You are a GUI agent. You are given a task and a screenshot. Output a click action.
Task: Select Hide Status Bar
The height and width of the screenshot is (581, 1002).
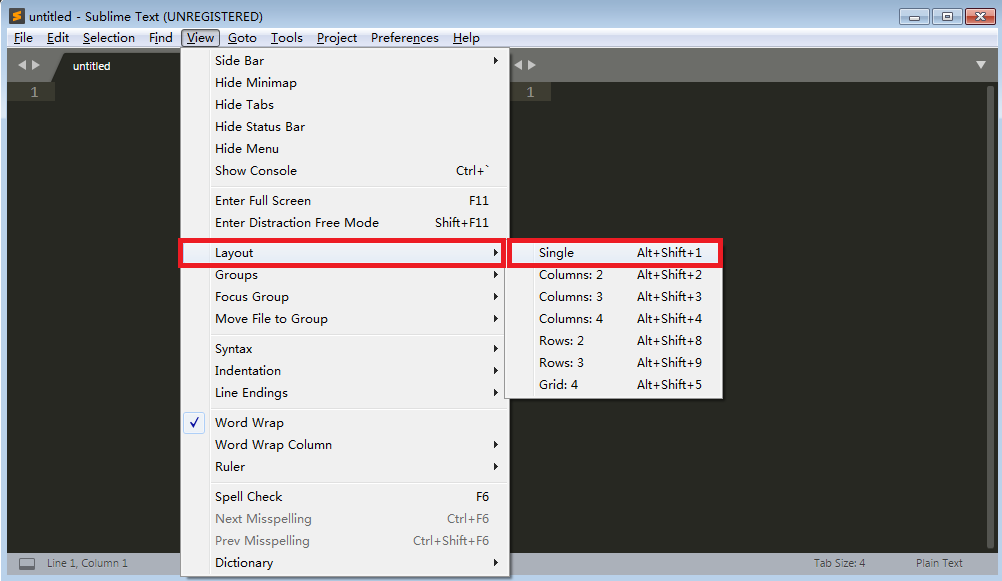(x=346, y=127)
